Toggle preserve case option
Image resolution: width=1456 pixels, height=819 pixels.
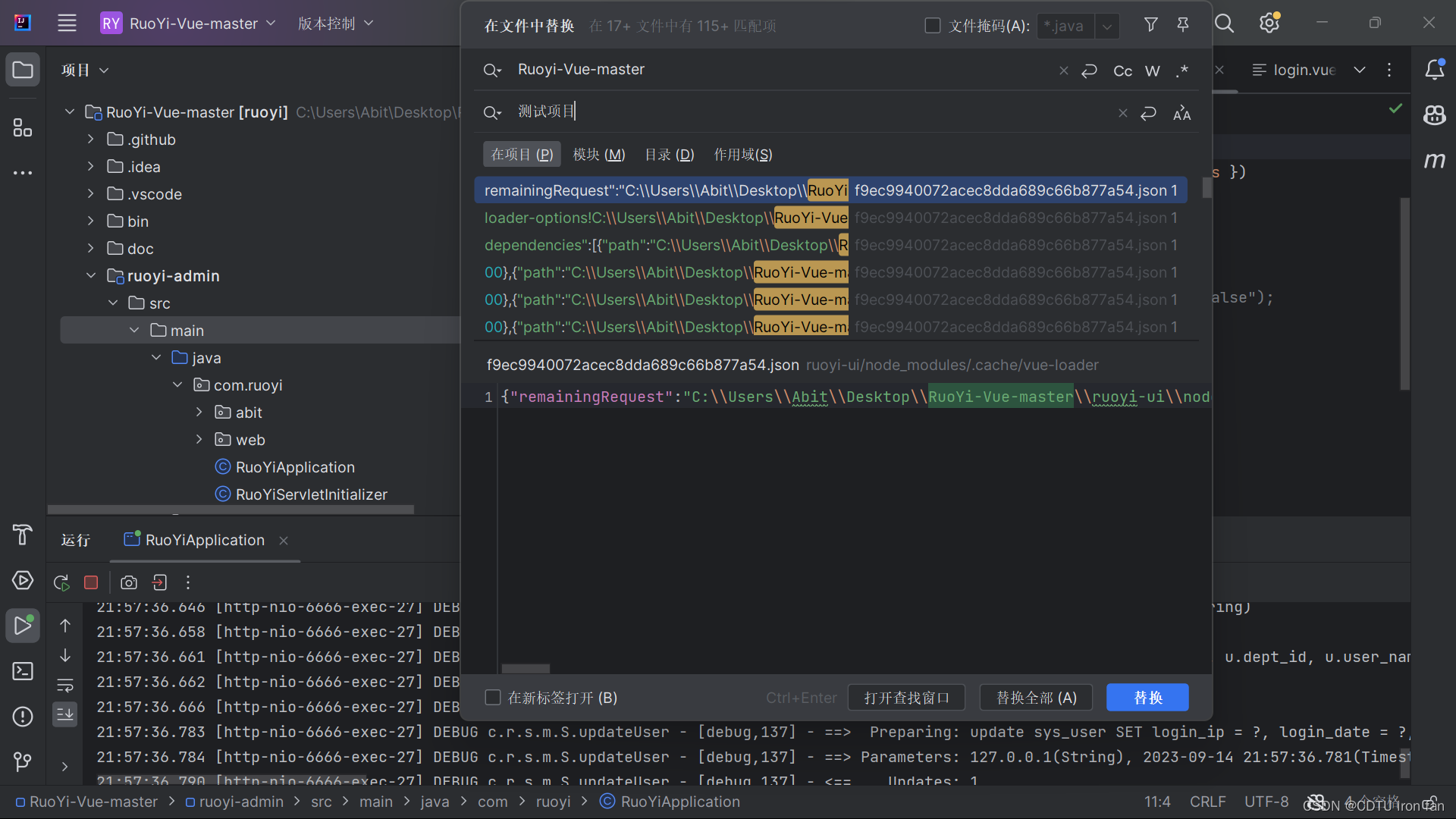[1182, 113]
